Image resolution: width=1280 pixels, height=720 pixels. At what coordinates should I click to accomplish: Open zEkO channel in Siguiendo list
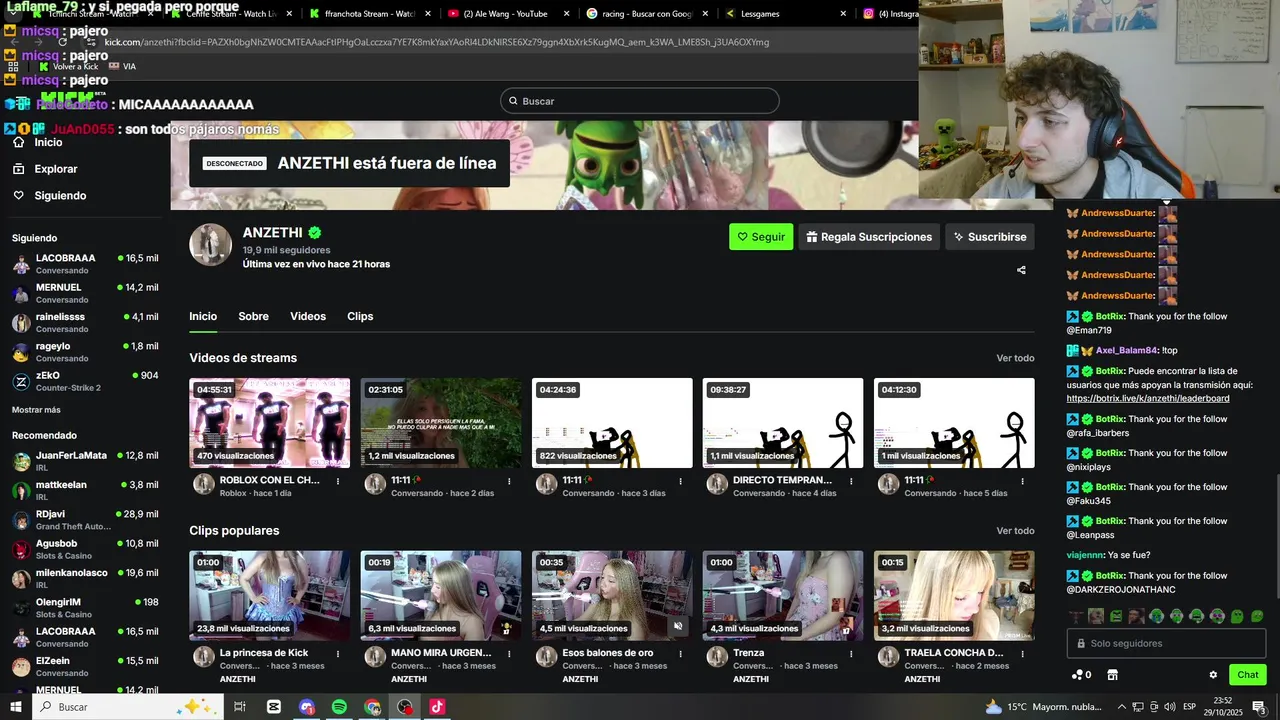pos(85,381)
